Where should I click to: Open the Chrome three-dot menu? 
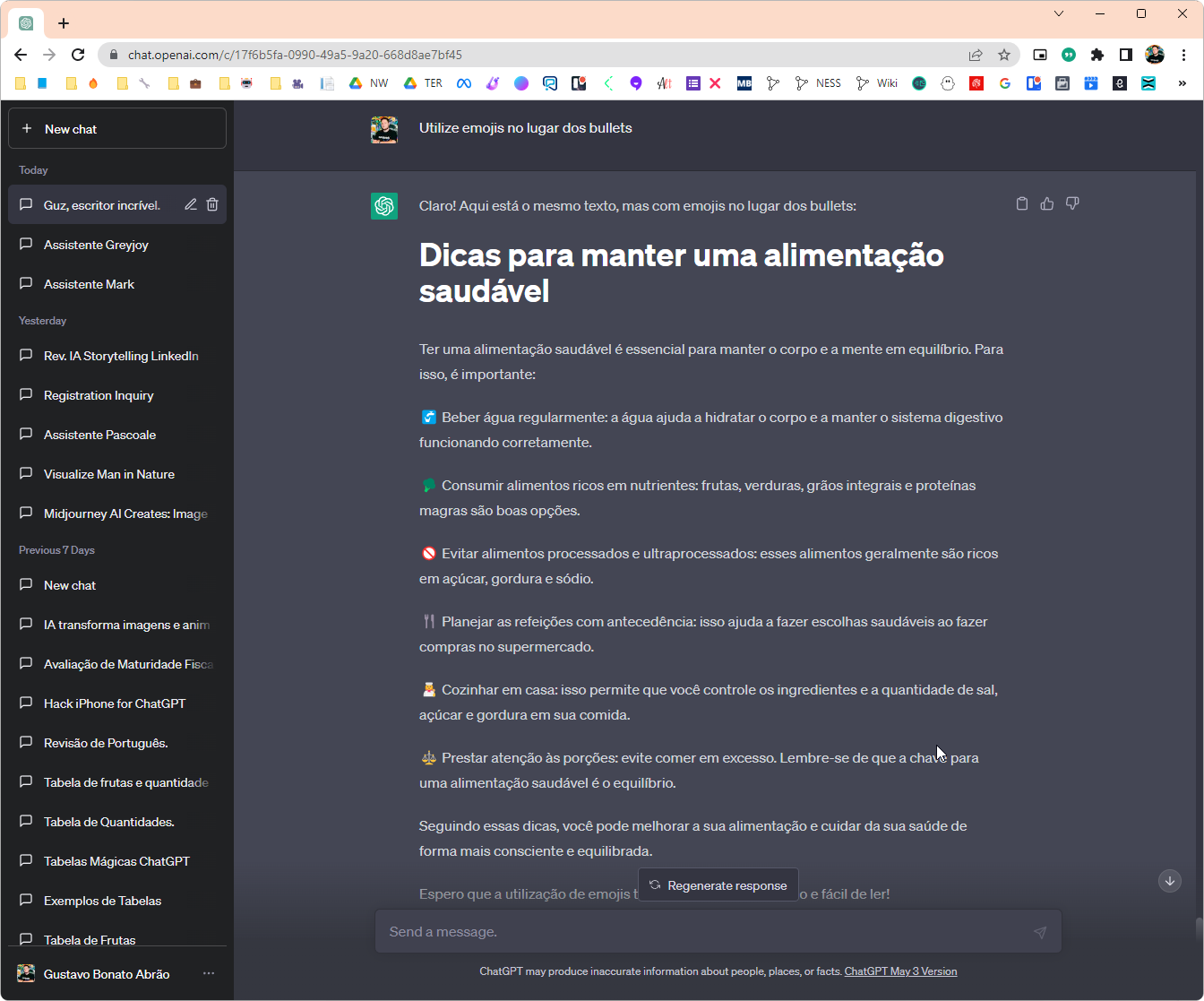[x=1183, y=55]
